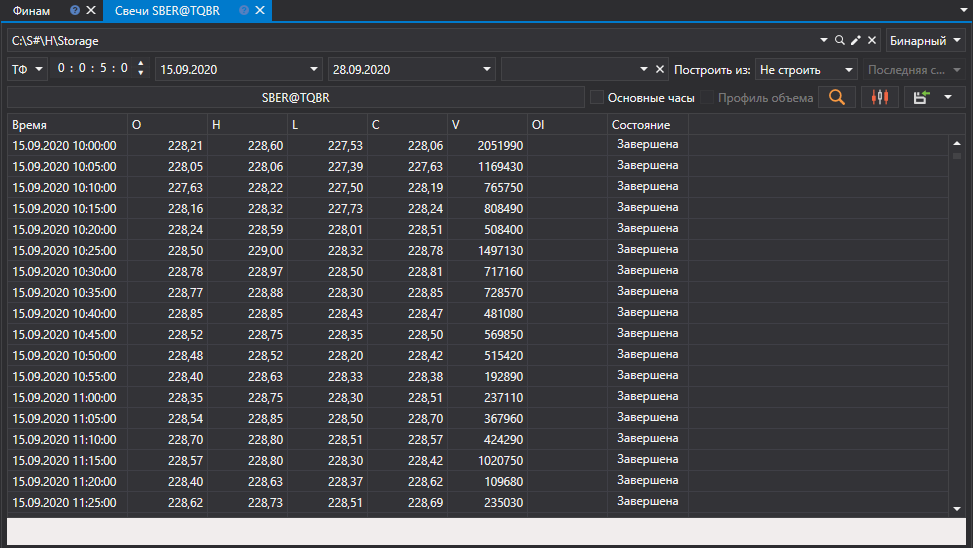Open help icon on Финам tab
The width and height of the screenshot is (973, 548).
[75, 11]
